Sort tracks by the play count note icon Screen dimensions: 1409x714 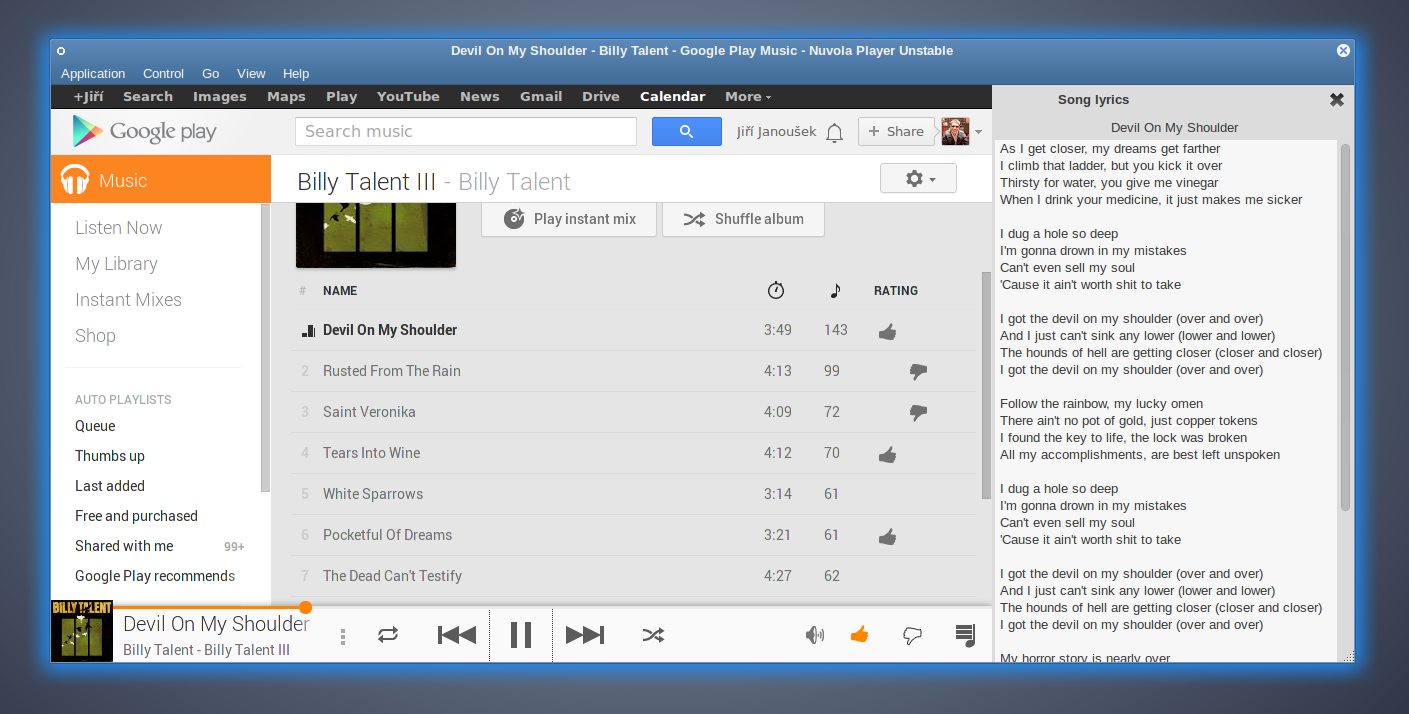836,290
